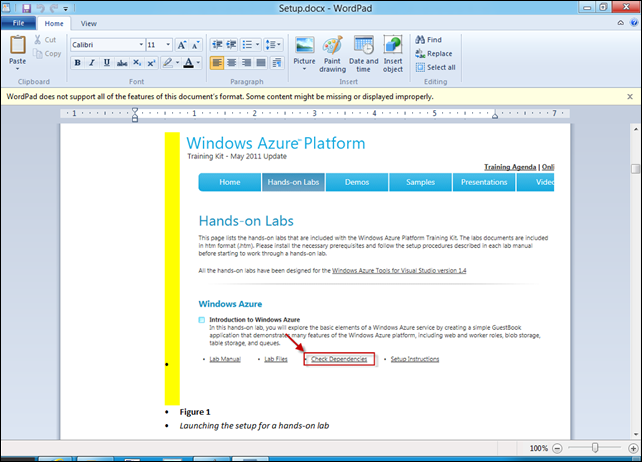Click the Paste clipboard icon
This screenshot has width=642, height=462.
click(18, 45)
